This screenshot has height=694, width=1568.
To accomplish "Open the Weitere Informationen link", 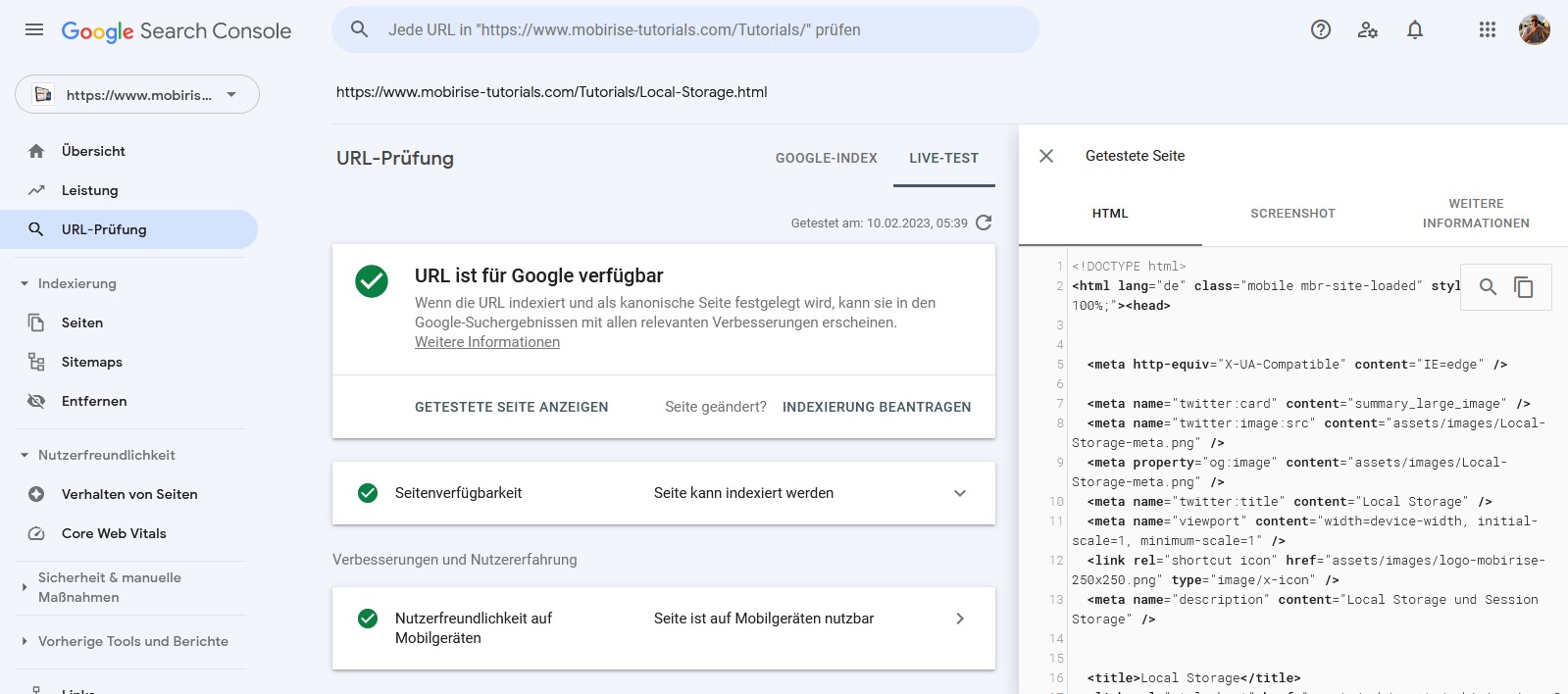I will point(487,342).
